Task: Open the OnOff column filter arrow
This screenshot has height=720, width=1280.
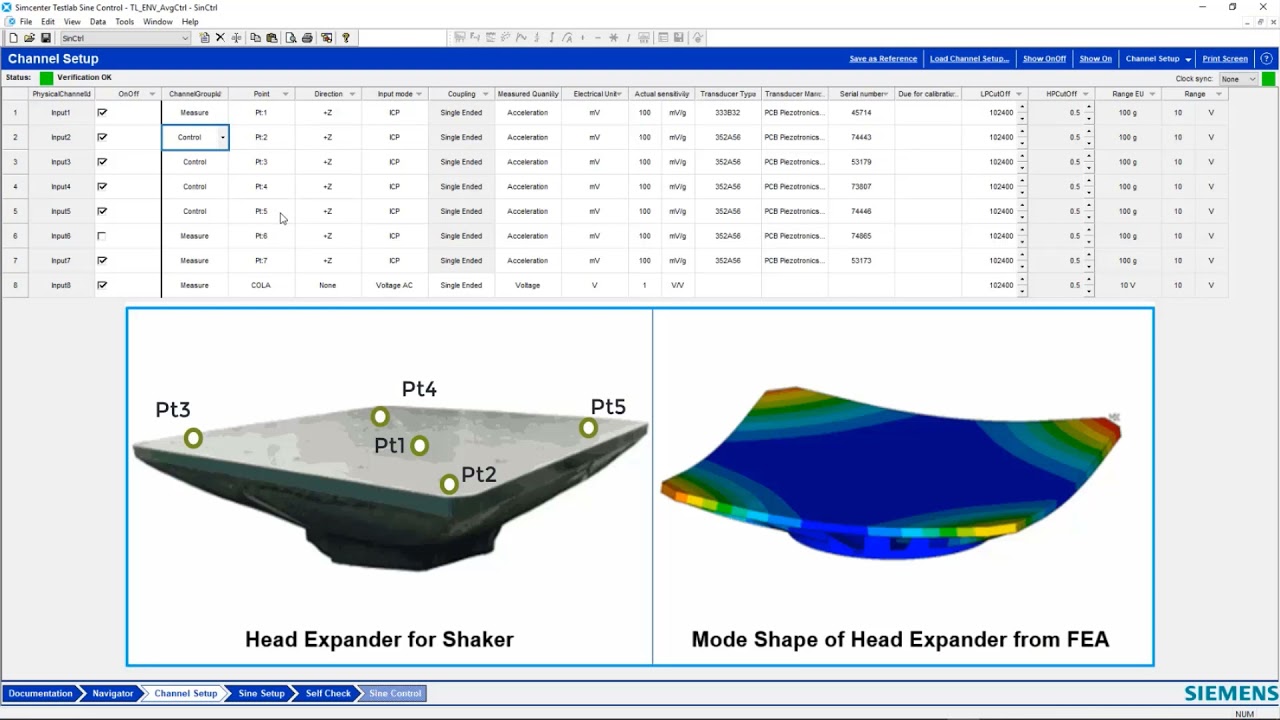Action: 152,94
